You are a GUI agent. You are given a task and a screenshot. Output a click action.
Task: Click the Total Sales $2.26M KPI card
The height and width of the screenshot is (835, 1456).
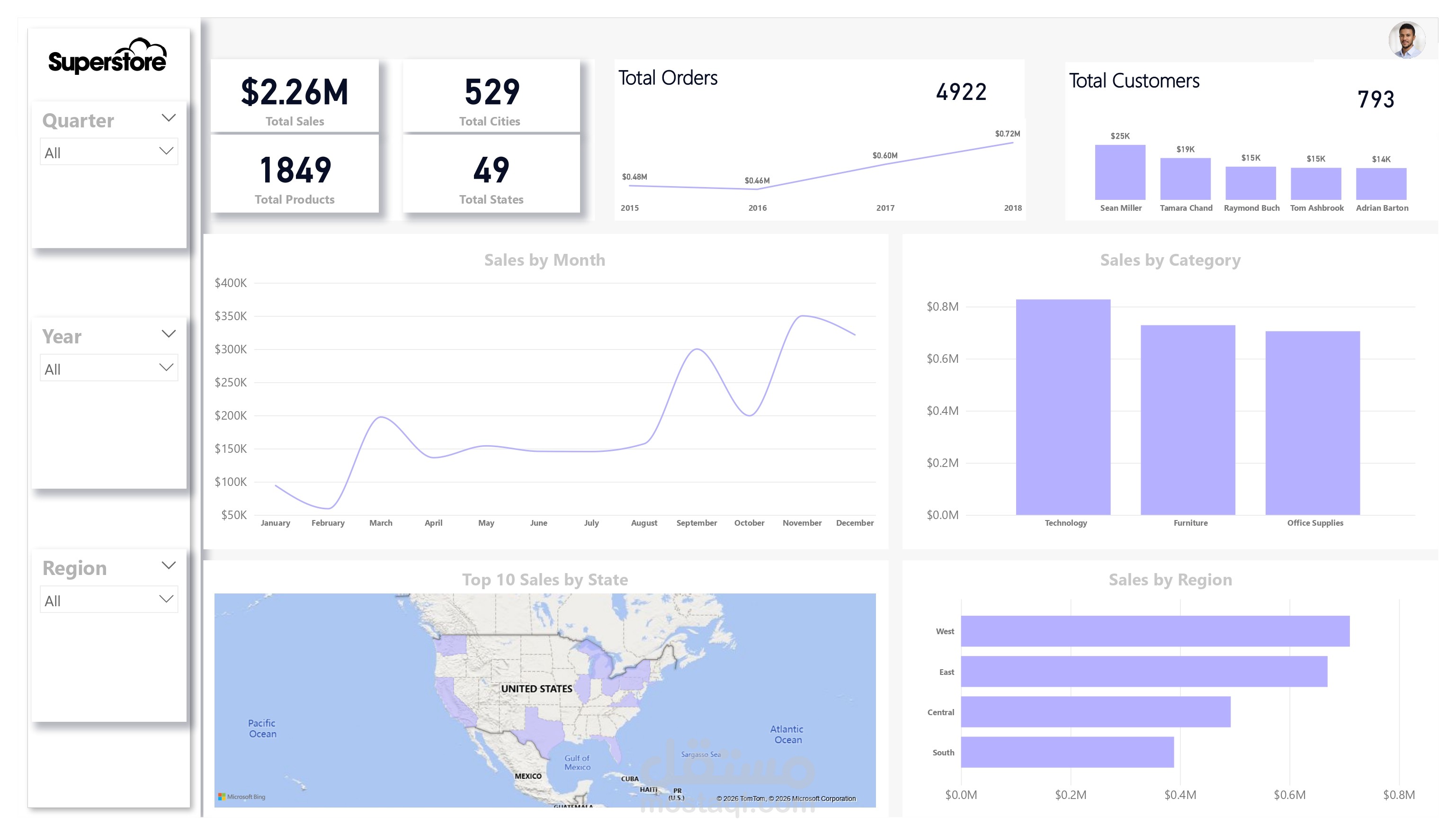click(x=295, y=97)
